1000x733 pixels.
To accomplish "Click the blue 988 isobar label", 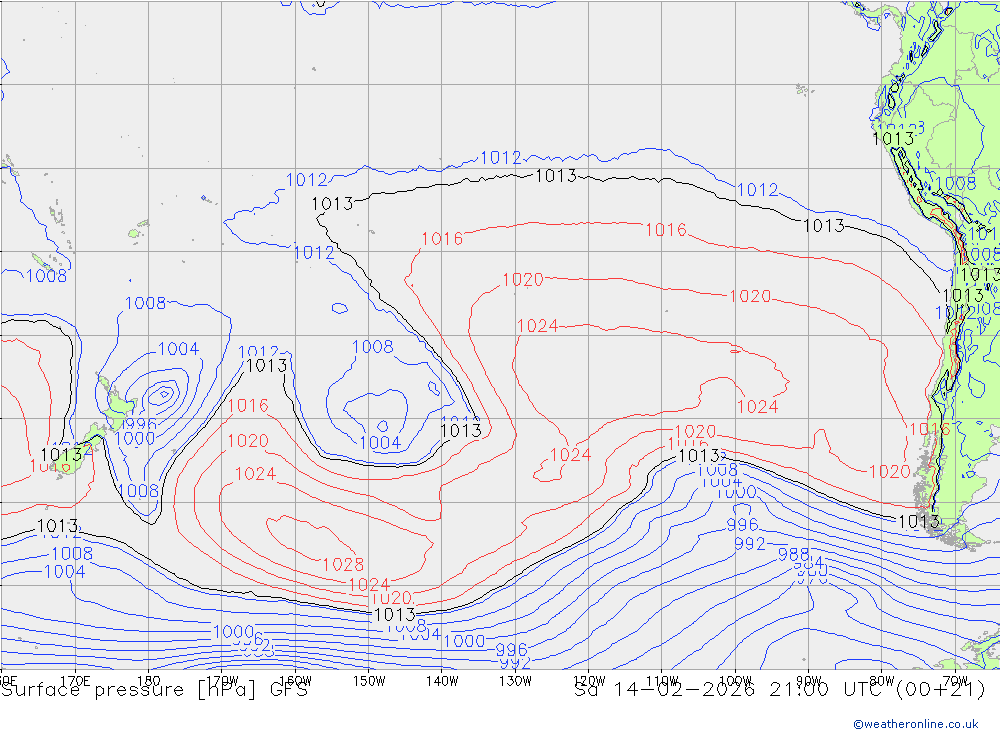I will point(793,554).
